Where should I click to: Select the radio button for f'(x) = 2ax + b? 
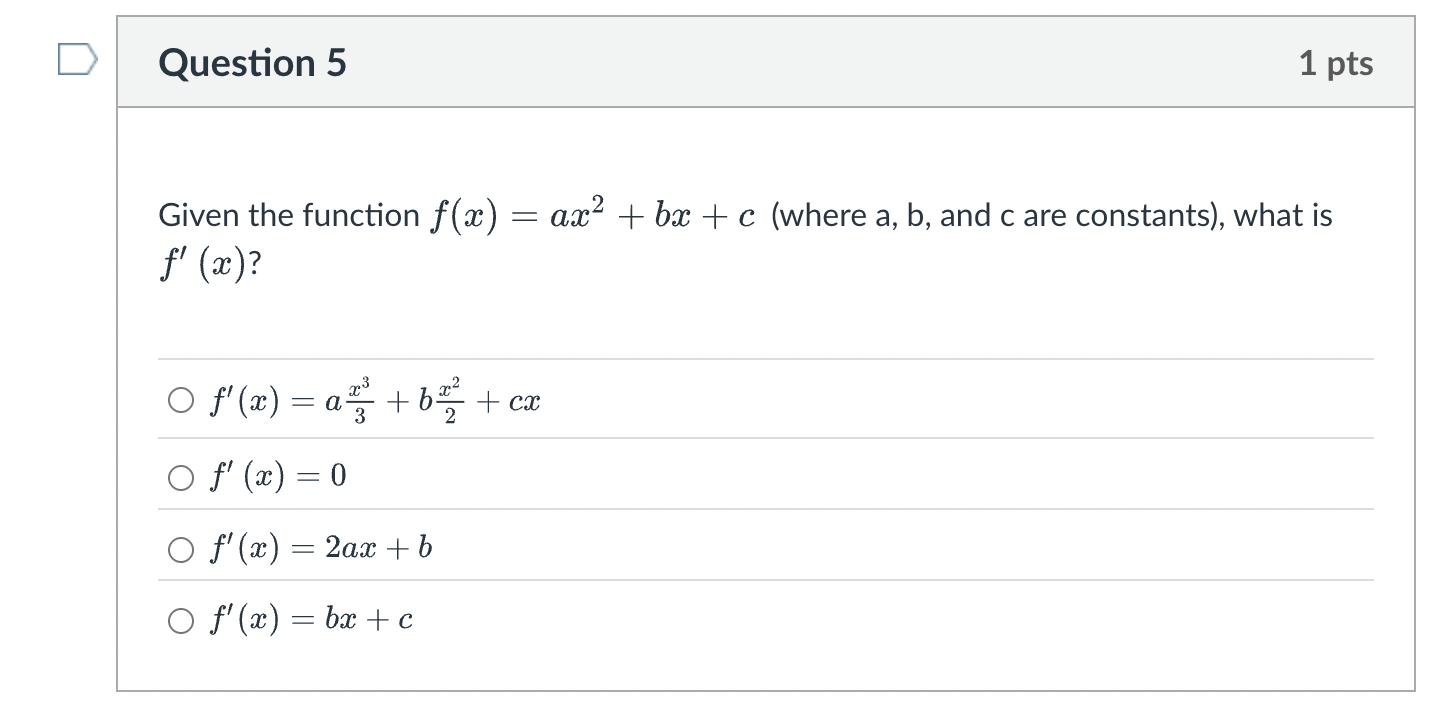[181, 548]
